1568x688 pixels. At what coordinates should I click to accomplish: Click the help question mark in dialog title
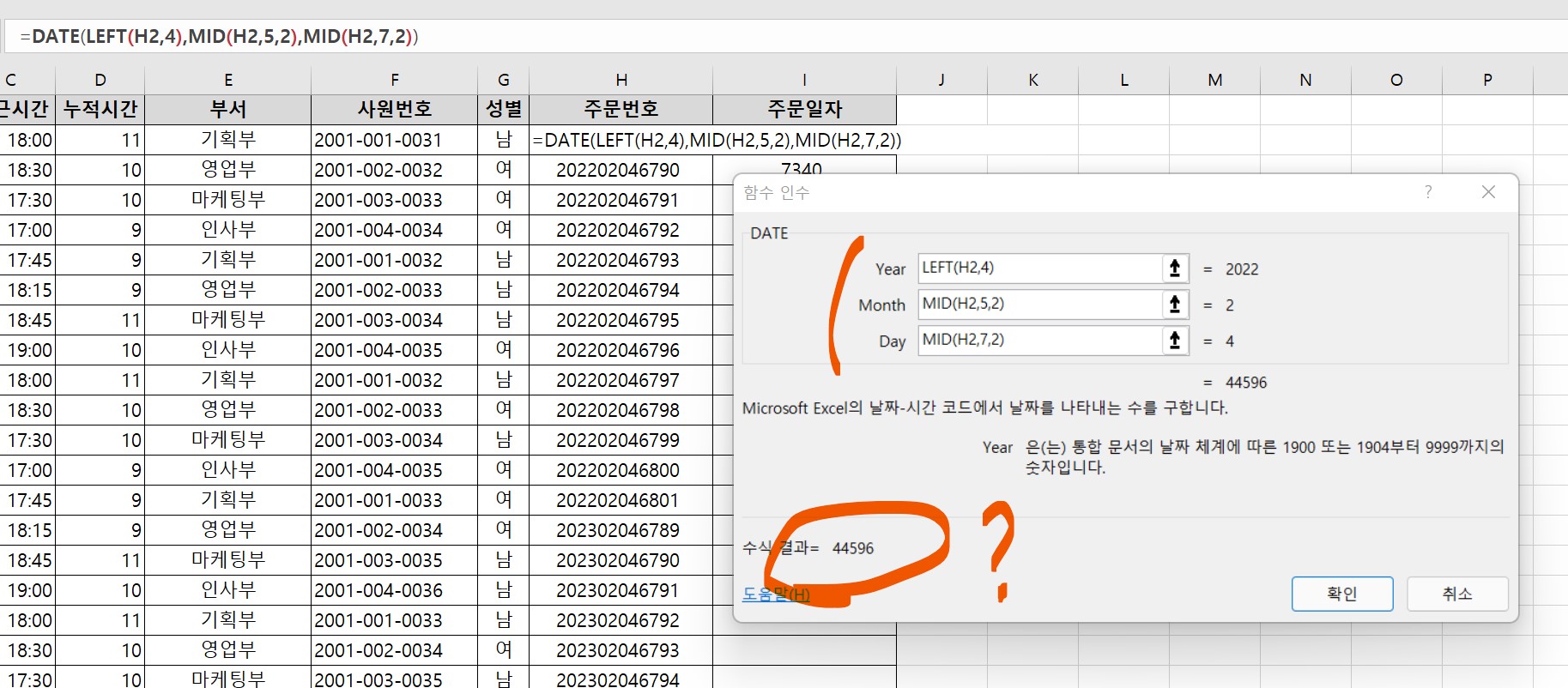pyautogui.click(x=1428, y=191)
